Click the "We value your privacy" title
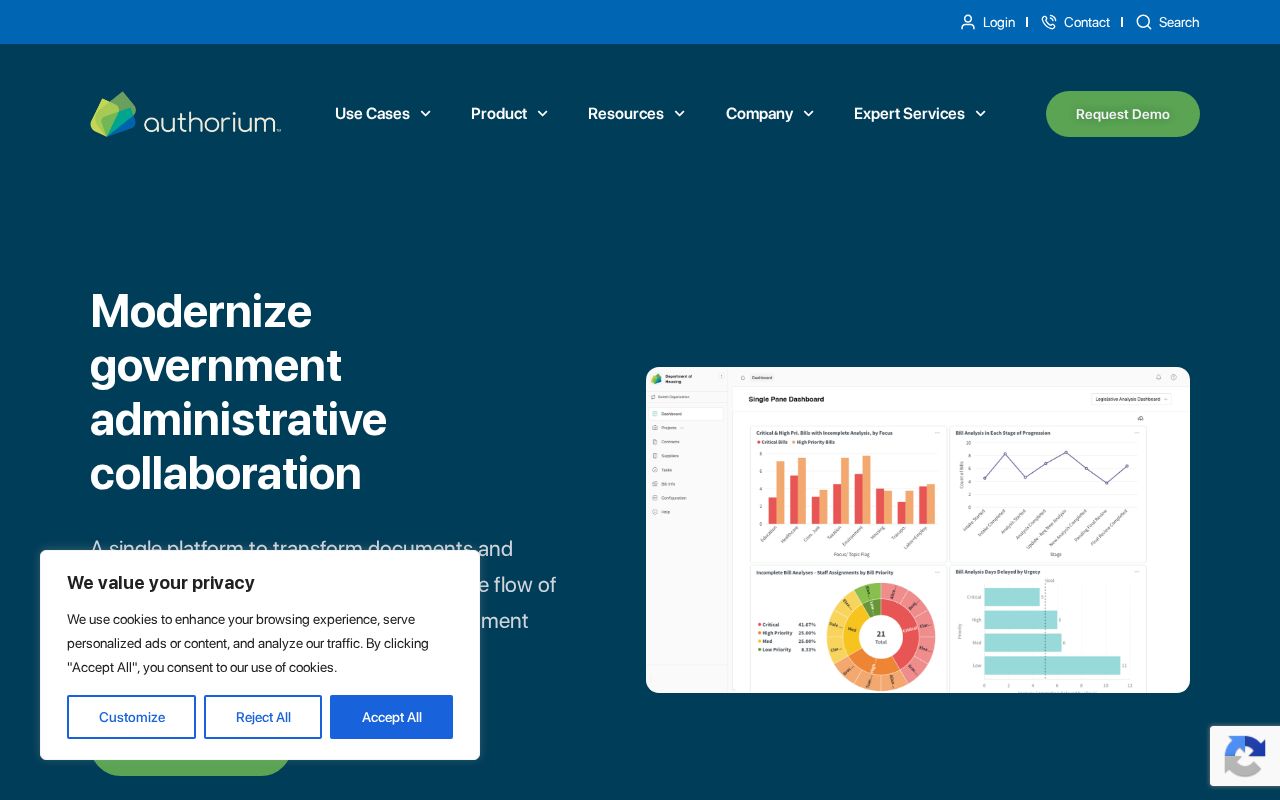This screenshot has height=800, width=1280. 161,583
